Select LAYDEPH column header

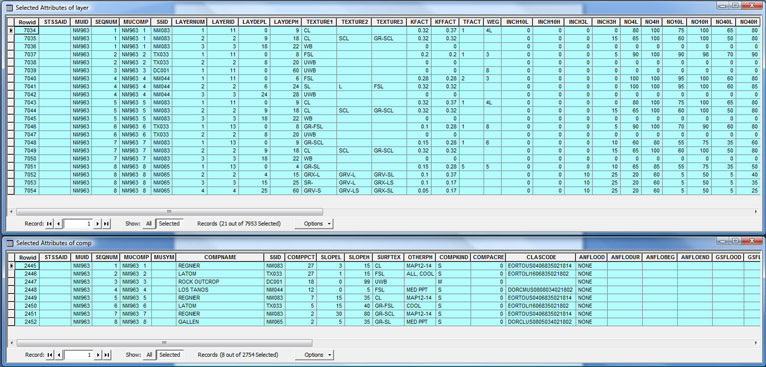pyautogui.click(x=286, y=22)
